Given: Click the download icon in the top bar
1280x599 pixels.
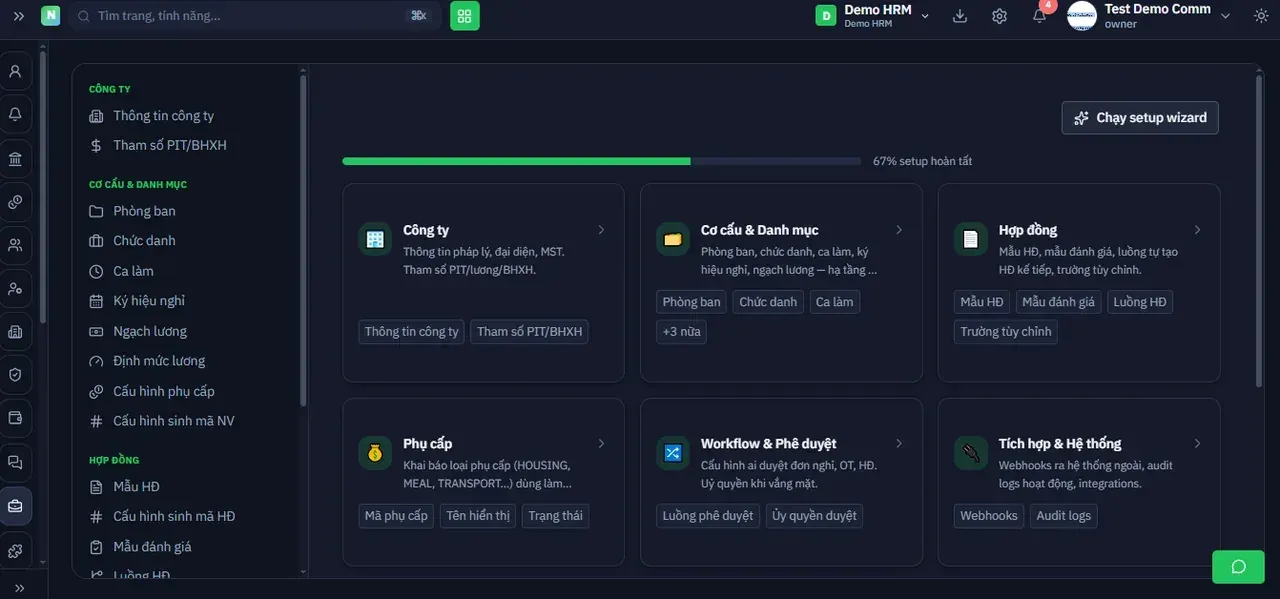Looking at the screenshot, I should coord(960,16).
